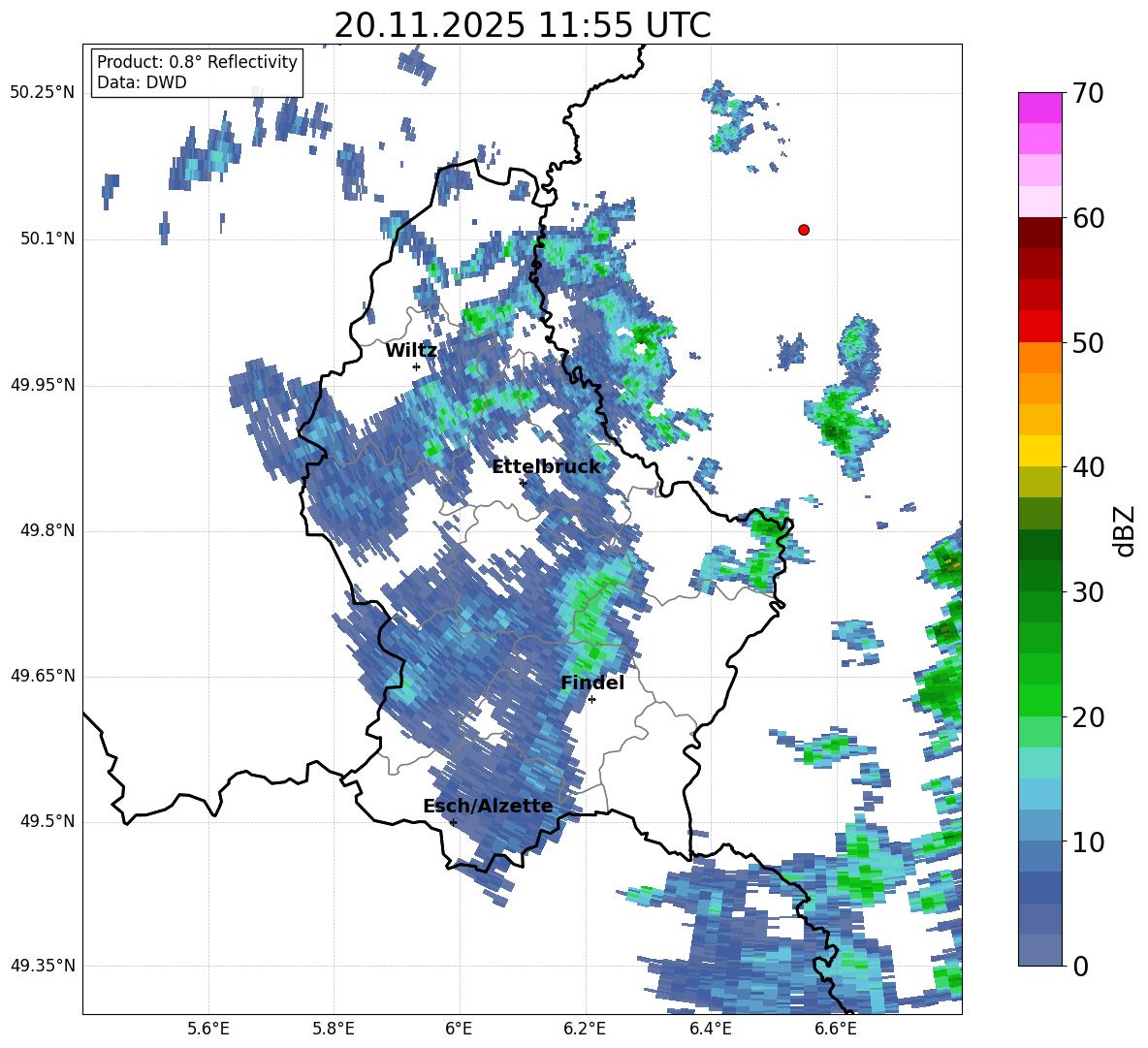
Task: Click the cross marker below Findel
Action: [591, 700]
